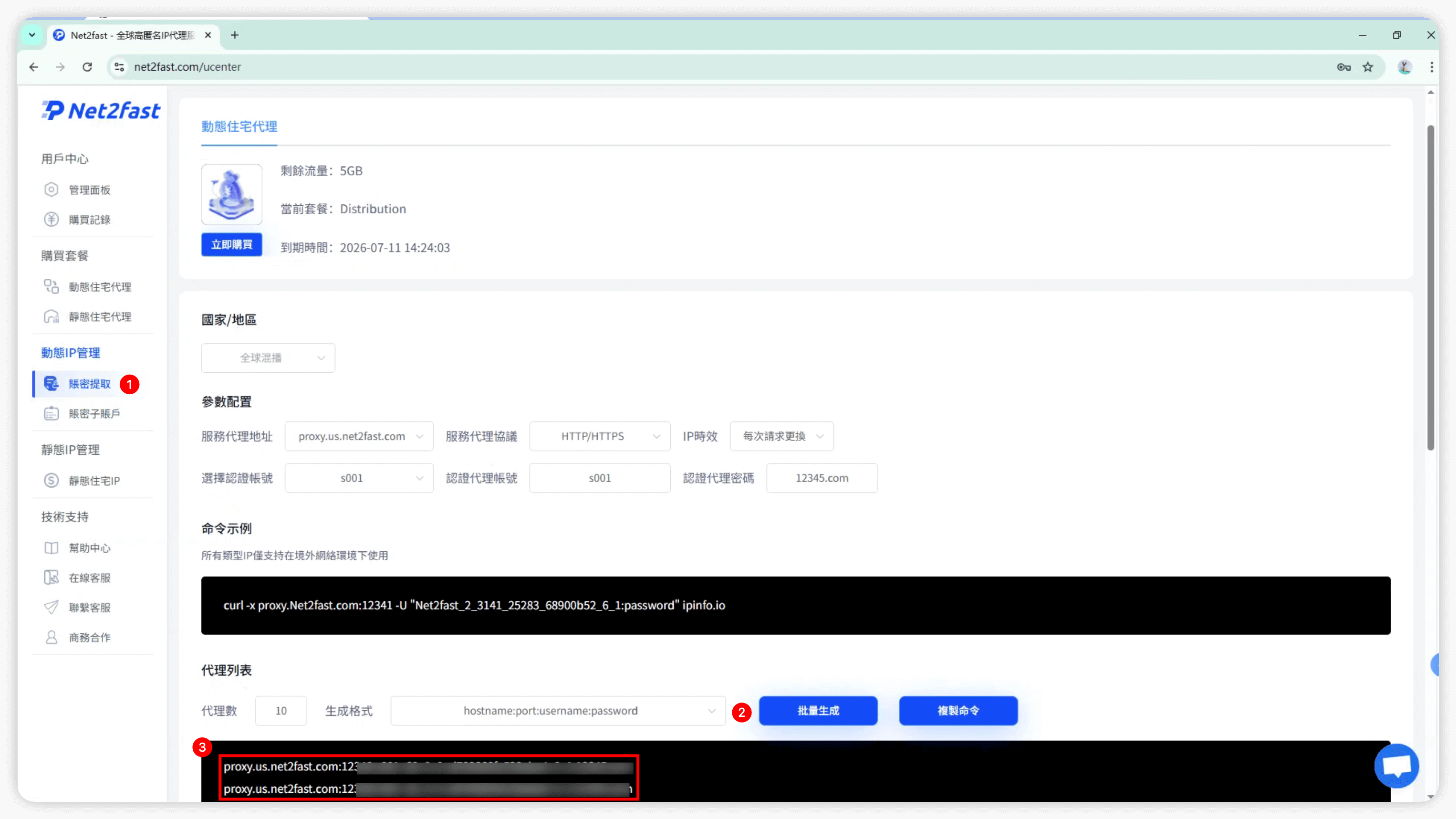The width and height of the screenshot is (1456, 819).
Task: Expand the 國家/地區 全球混播 dropdown
Action: tap(268, 358)
